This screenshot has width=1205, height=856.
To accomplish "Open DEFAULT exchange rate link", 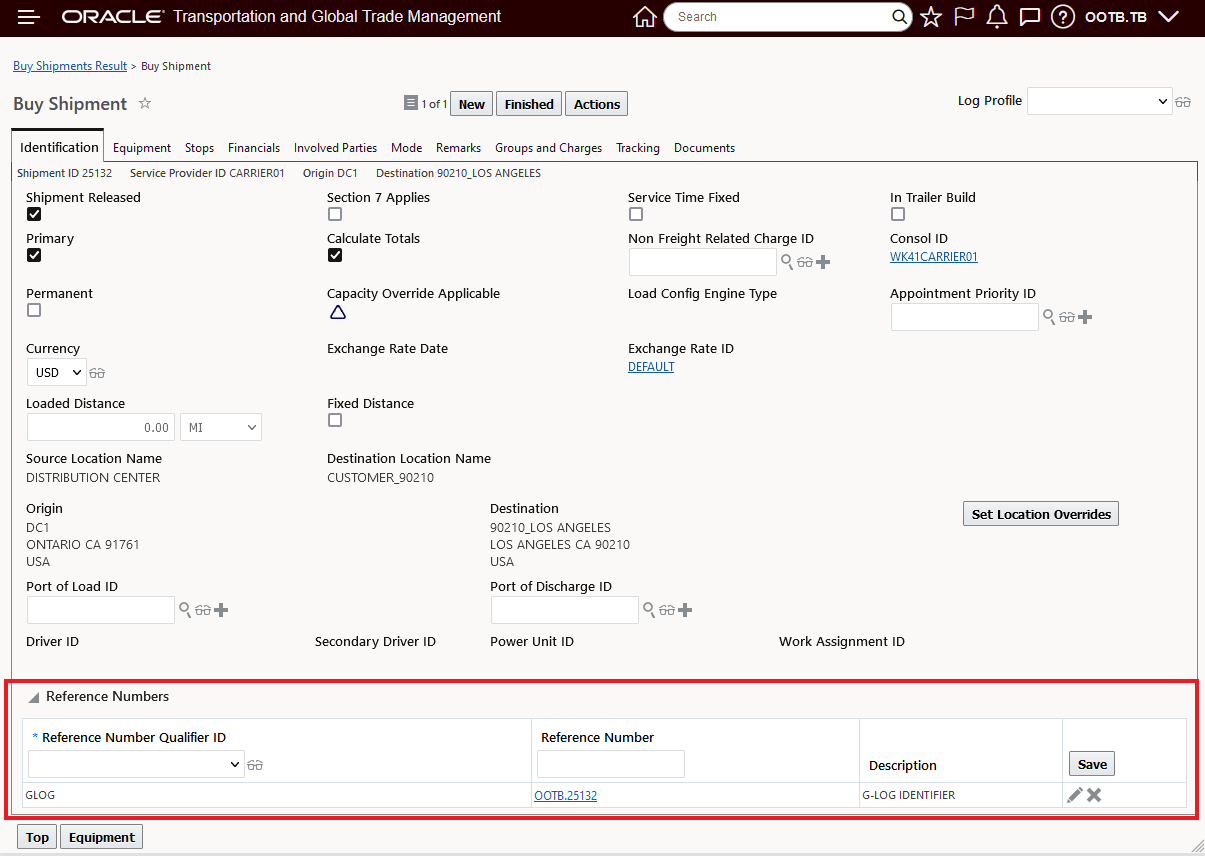I will point(651,367).
